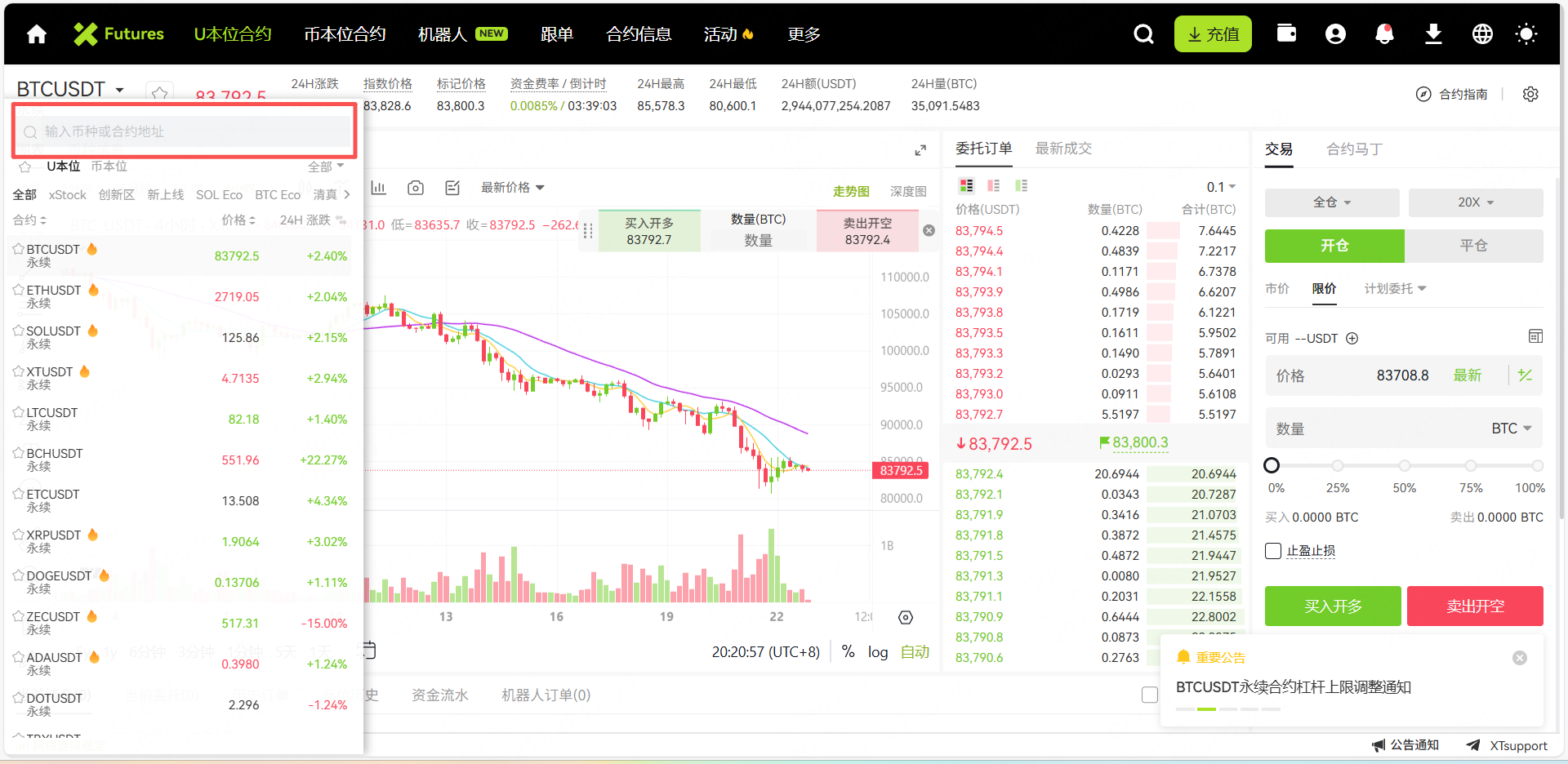Select the buy-only green order book view
Screen dimensions: 1568x764
coord(1020,185)
